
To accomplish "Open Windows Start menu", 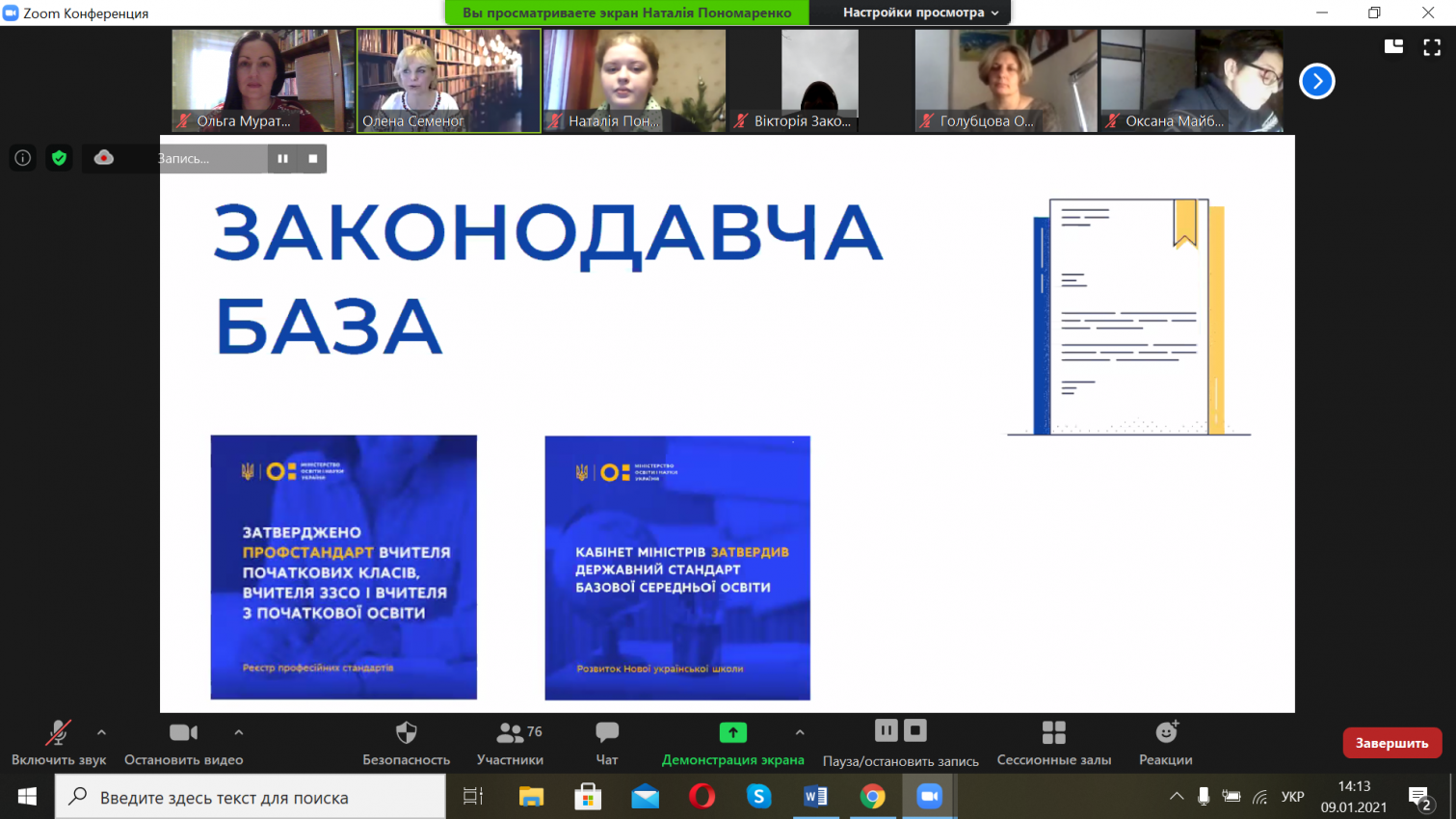I will click(x=27, y=797).
